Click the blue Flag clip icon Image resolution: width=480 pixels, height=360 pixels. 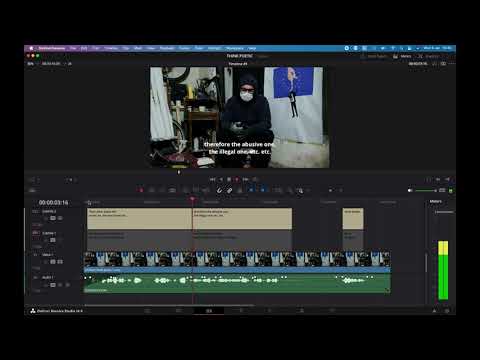coord(251,190)
